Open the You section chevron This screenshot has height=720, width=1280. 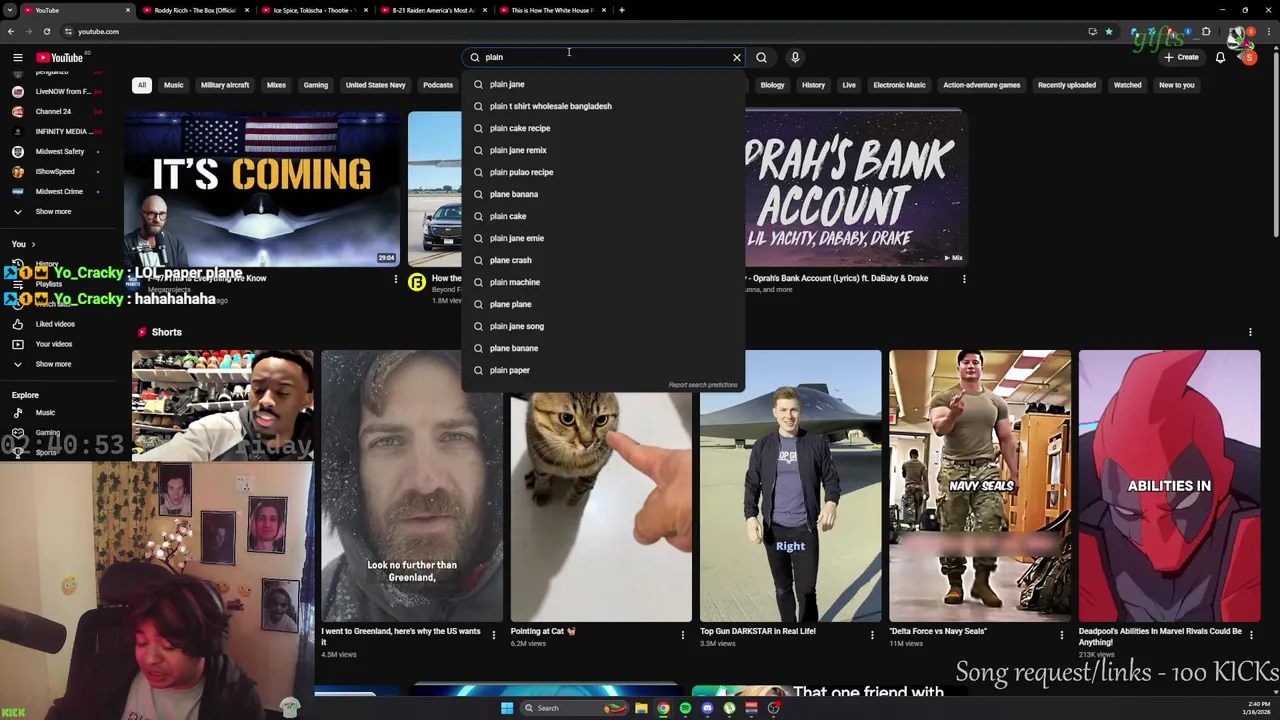[x=33, y=244]
